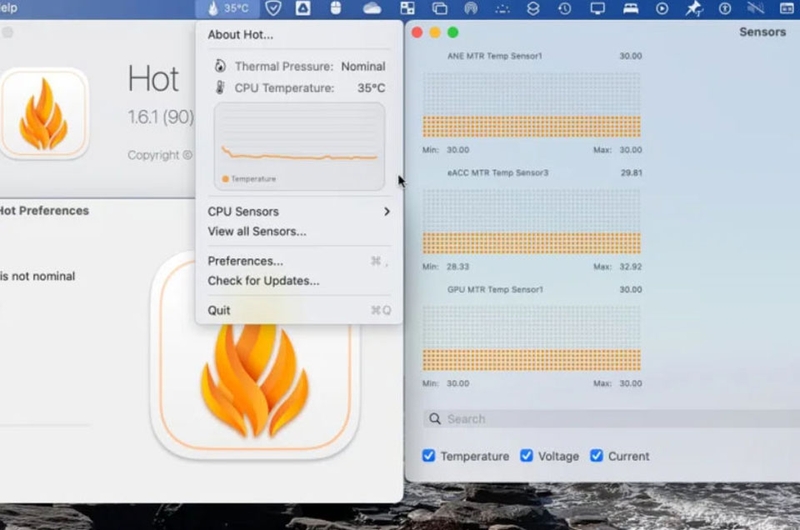Click the ANE MTR Temp Sensor1 label
800x530 pixels.
(x=494, y=56)
